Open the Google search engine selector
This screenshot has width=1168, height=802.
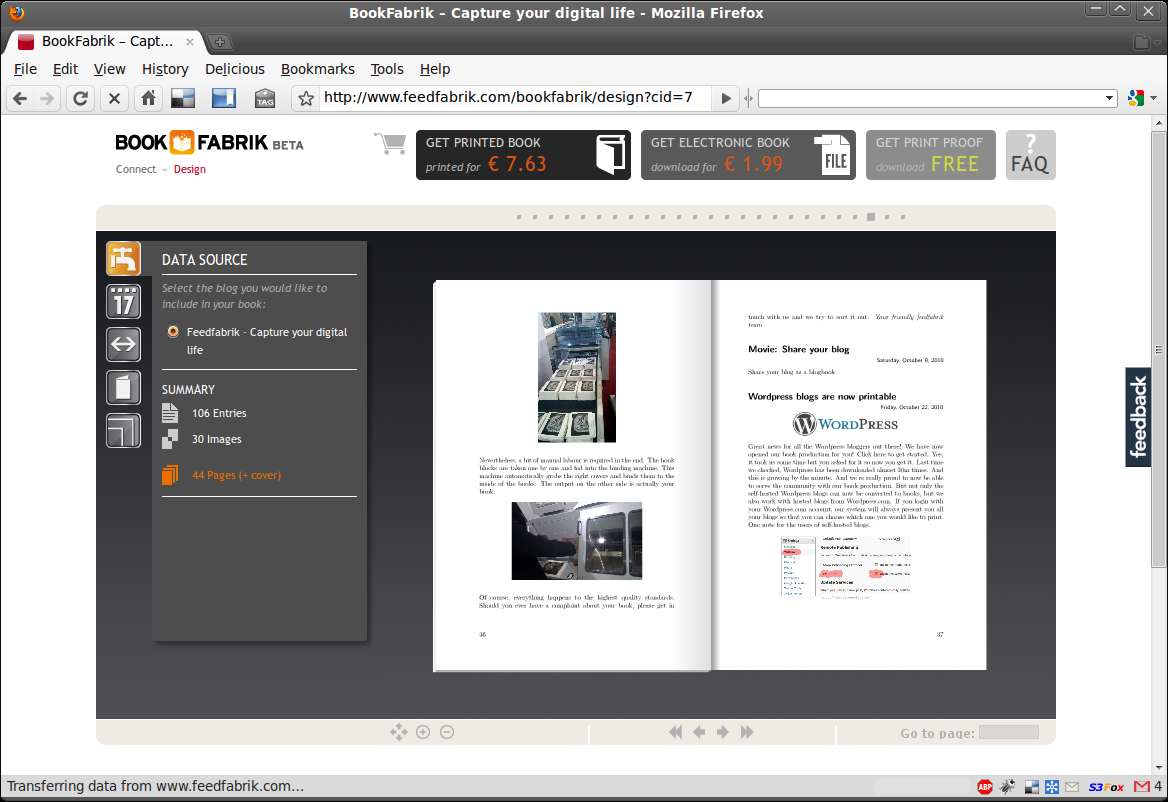pos(1141,98)
